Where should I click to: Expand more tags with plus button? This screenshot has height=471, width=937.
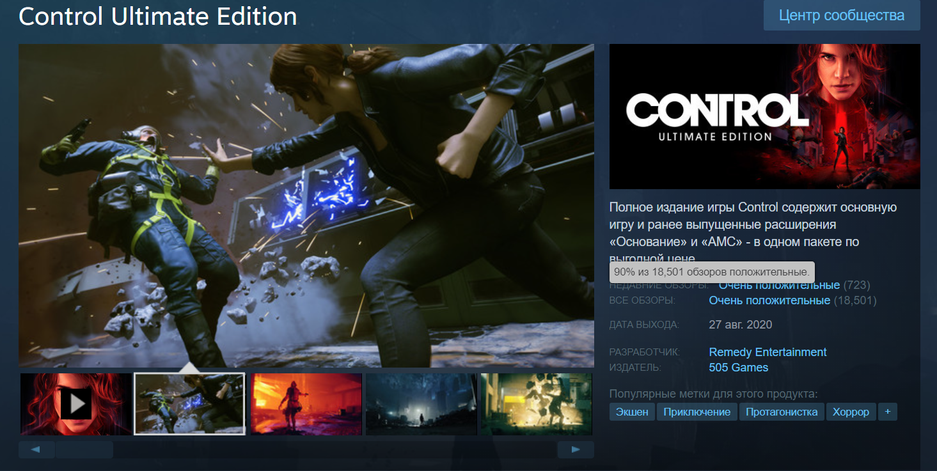[x=887, y=412]
